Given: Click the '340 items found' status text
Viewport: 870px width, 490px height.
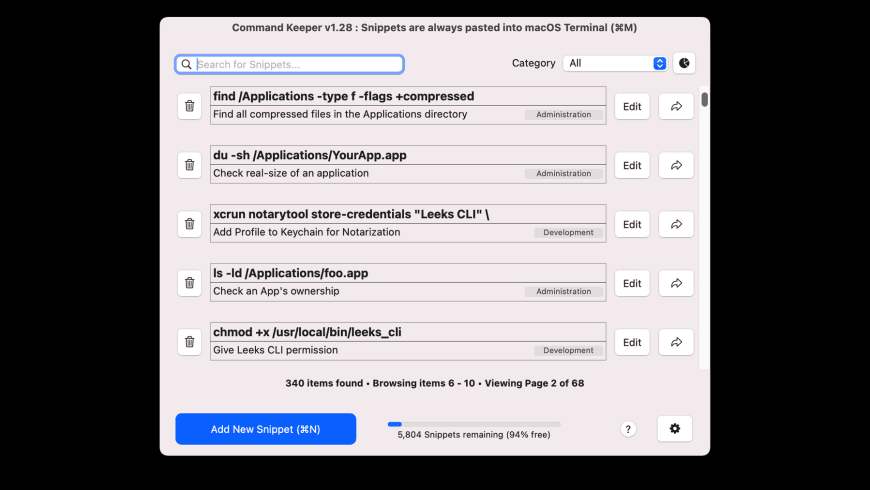Looking at the screenshot, I should (324, 383).
